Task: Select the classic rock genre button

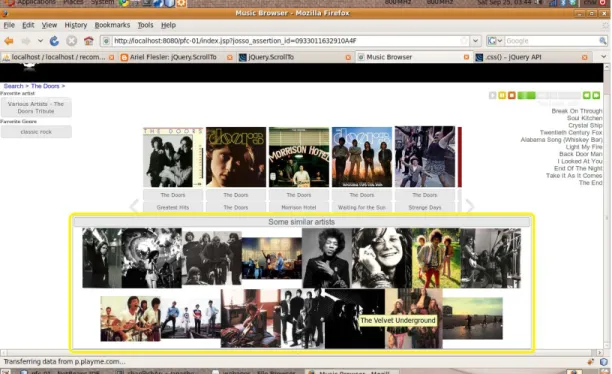Action: (36, 132)
